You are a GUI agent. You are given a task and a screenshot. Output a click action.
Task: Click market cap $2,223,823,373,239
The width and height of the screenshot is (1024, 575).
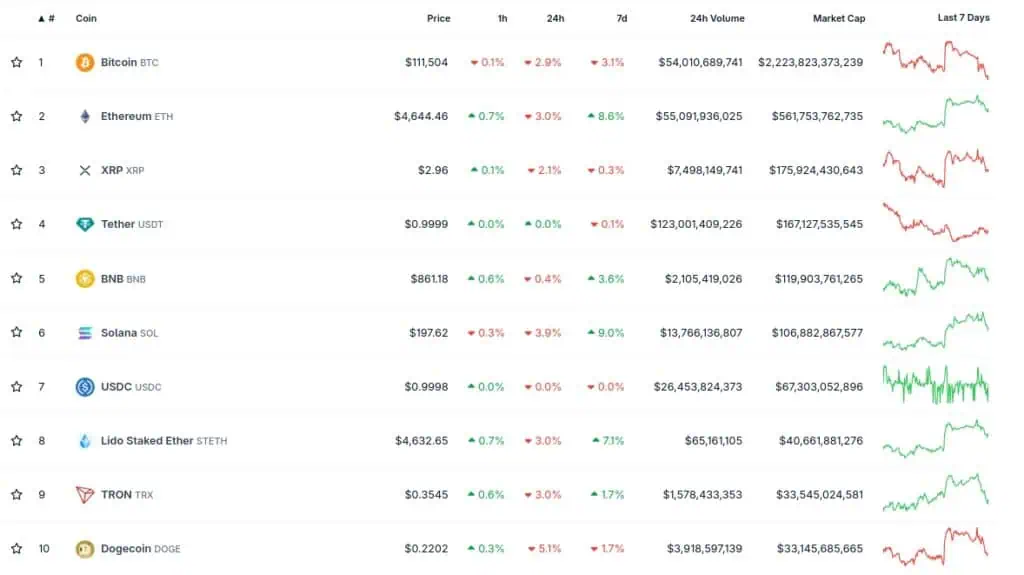pyautogui.click(x=810, y=62)
